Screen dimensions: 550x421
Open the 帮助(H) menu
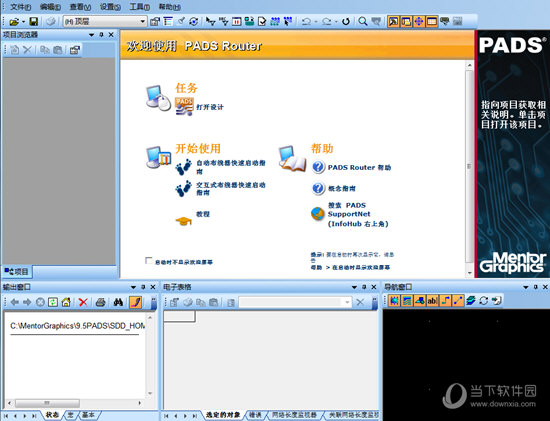coord(170,7)
